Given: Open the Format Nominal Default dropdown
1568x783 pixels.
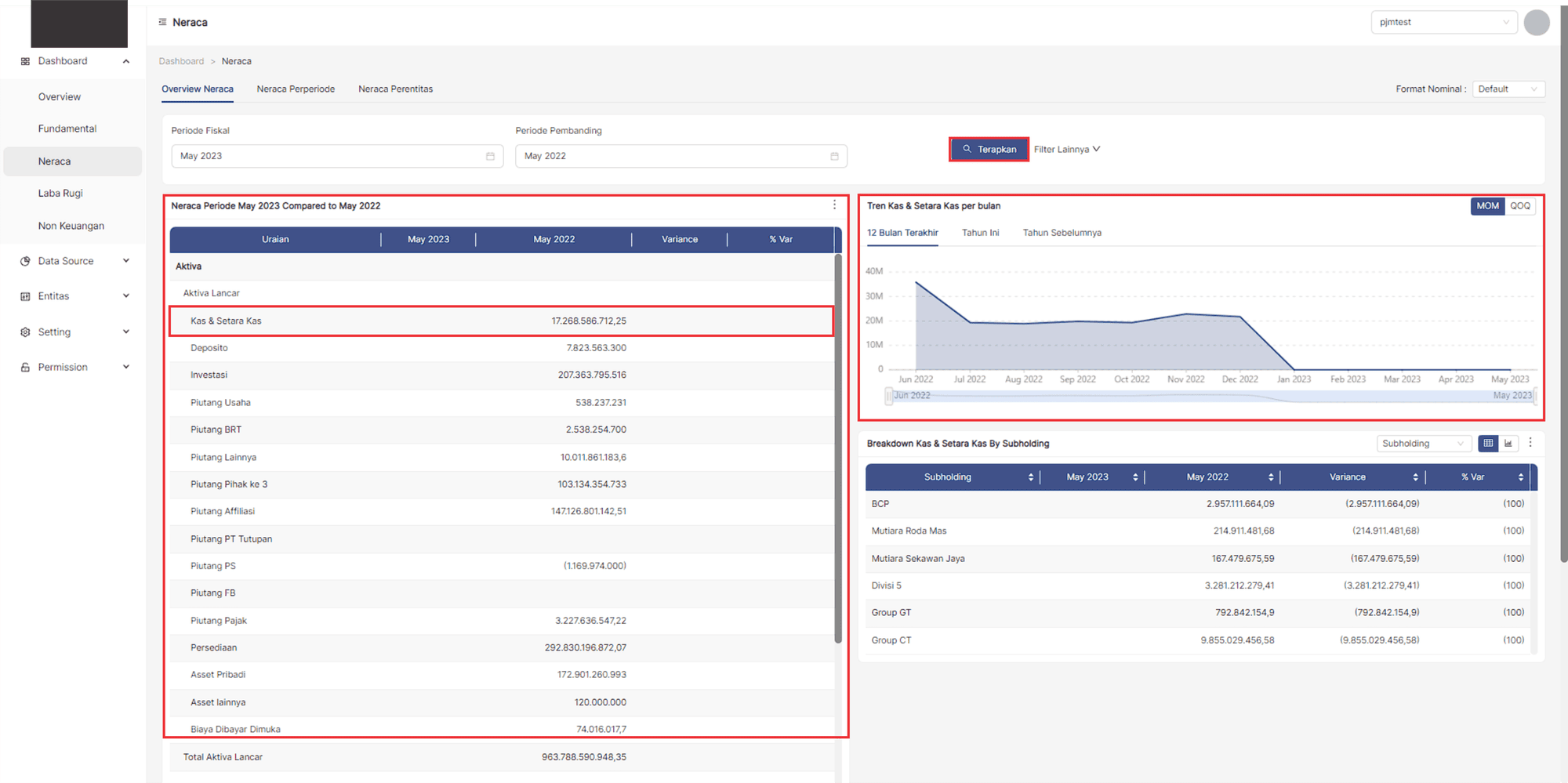Looking at the screenshot, I should pyautogui.click(x=1508, y=89).
